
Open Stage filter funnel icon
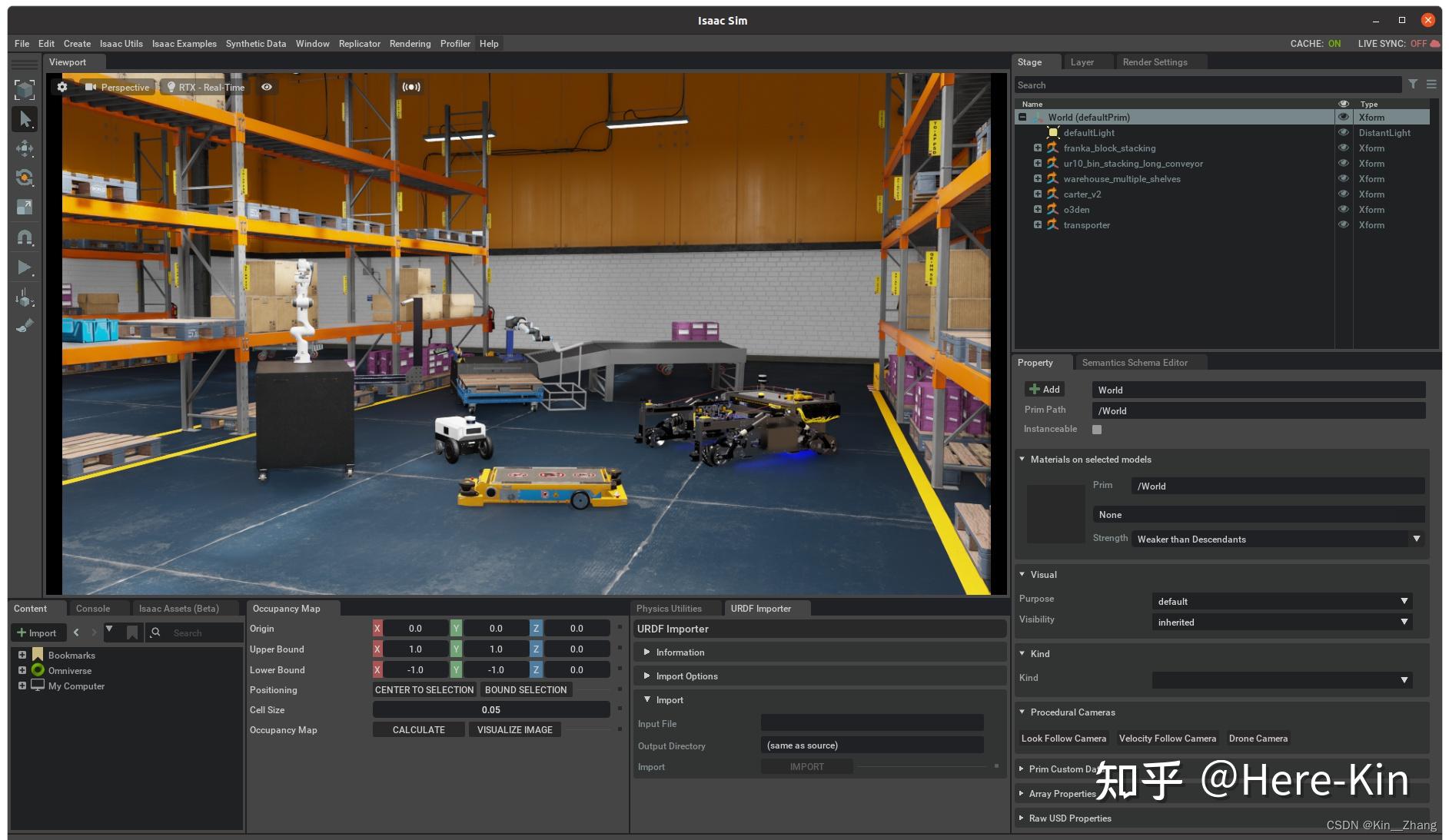point(1413,85)
